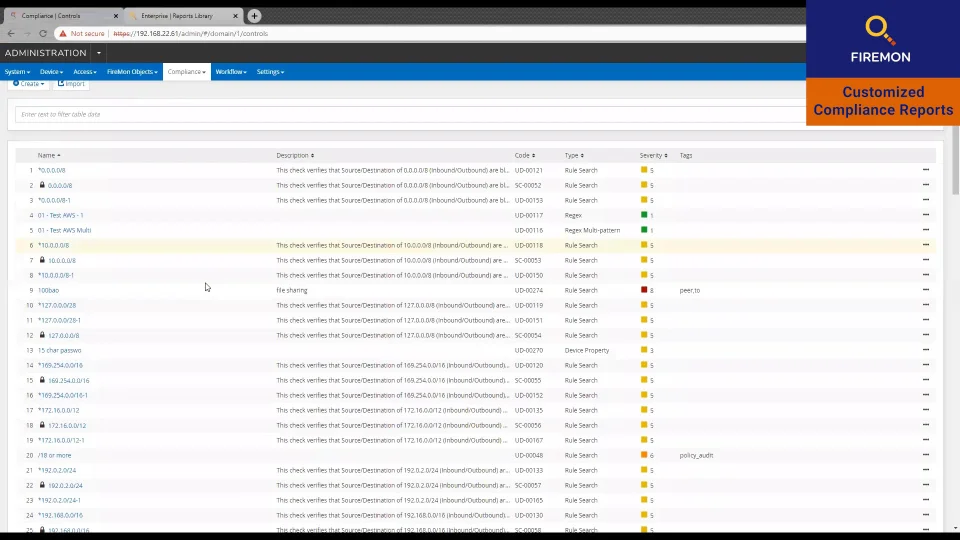Click the Import button
Screen dimensions: 960x540
71,84
